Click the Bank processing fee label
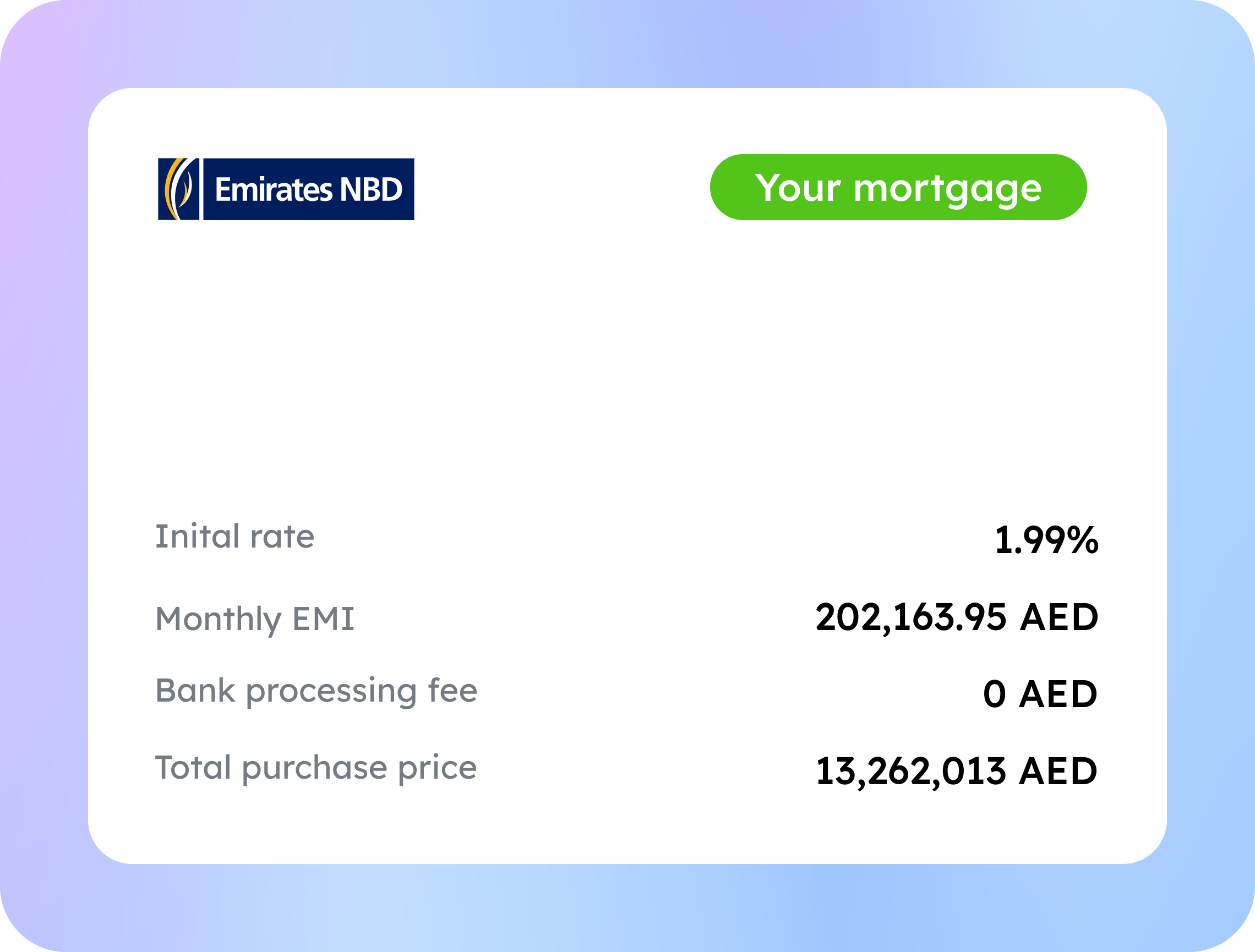This screenshot has width=1255, height=952. click(x=317, y=692)
